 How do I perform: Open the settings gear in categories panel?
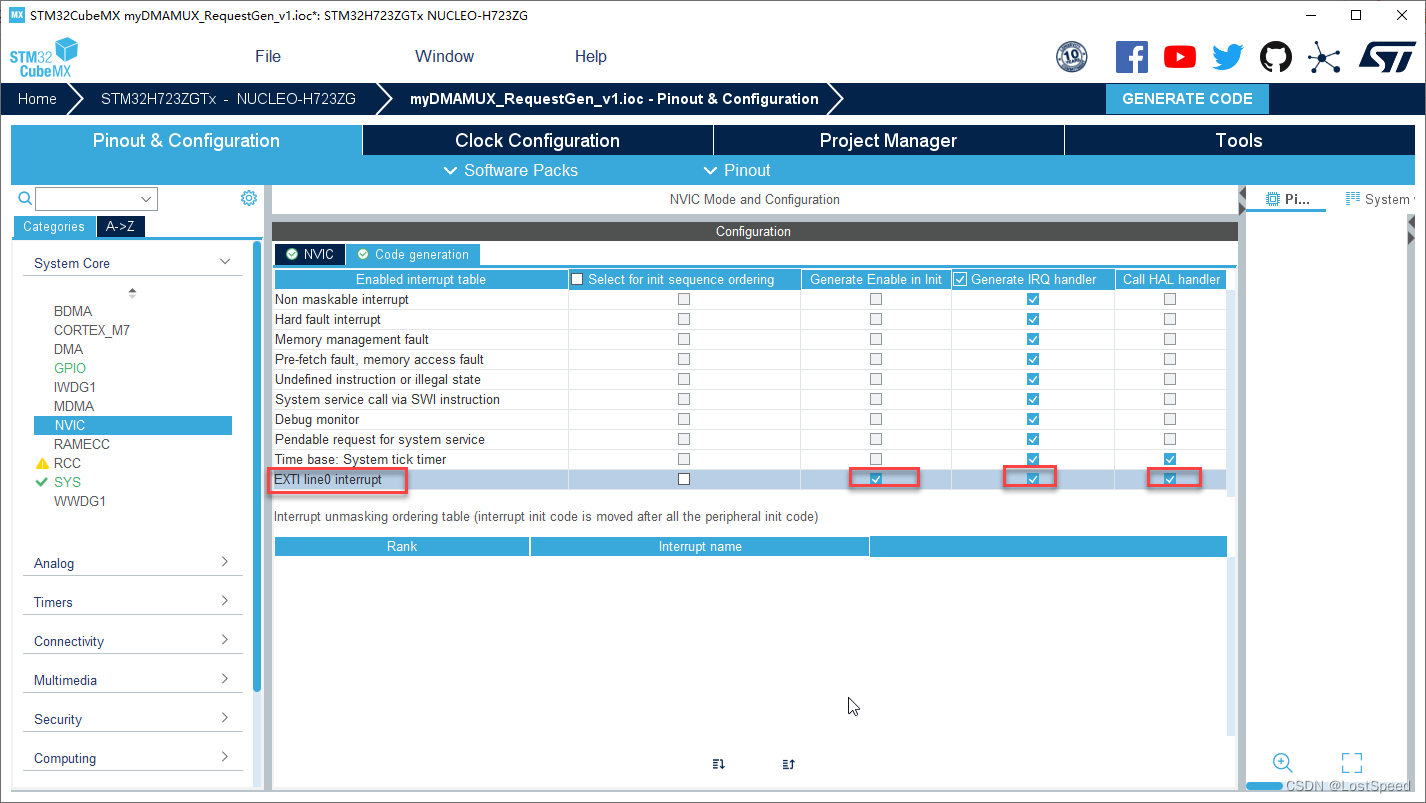click(x=249, y=198)
